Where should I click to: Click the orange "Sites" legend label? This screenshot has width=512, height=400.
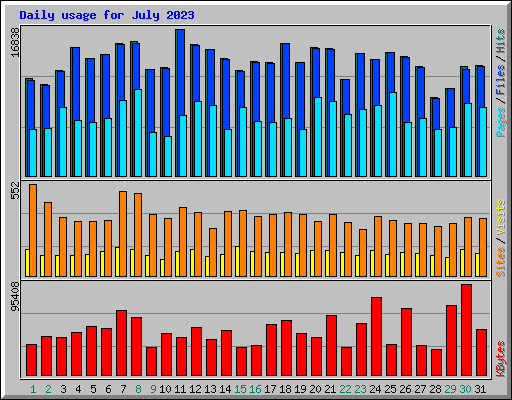(501, 262)
